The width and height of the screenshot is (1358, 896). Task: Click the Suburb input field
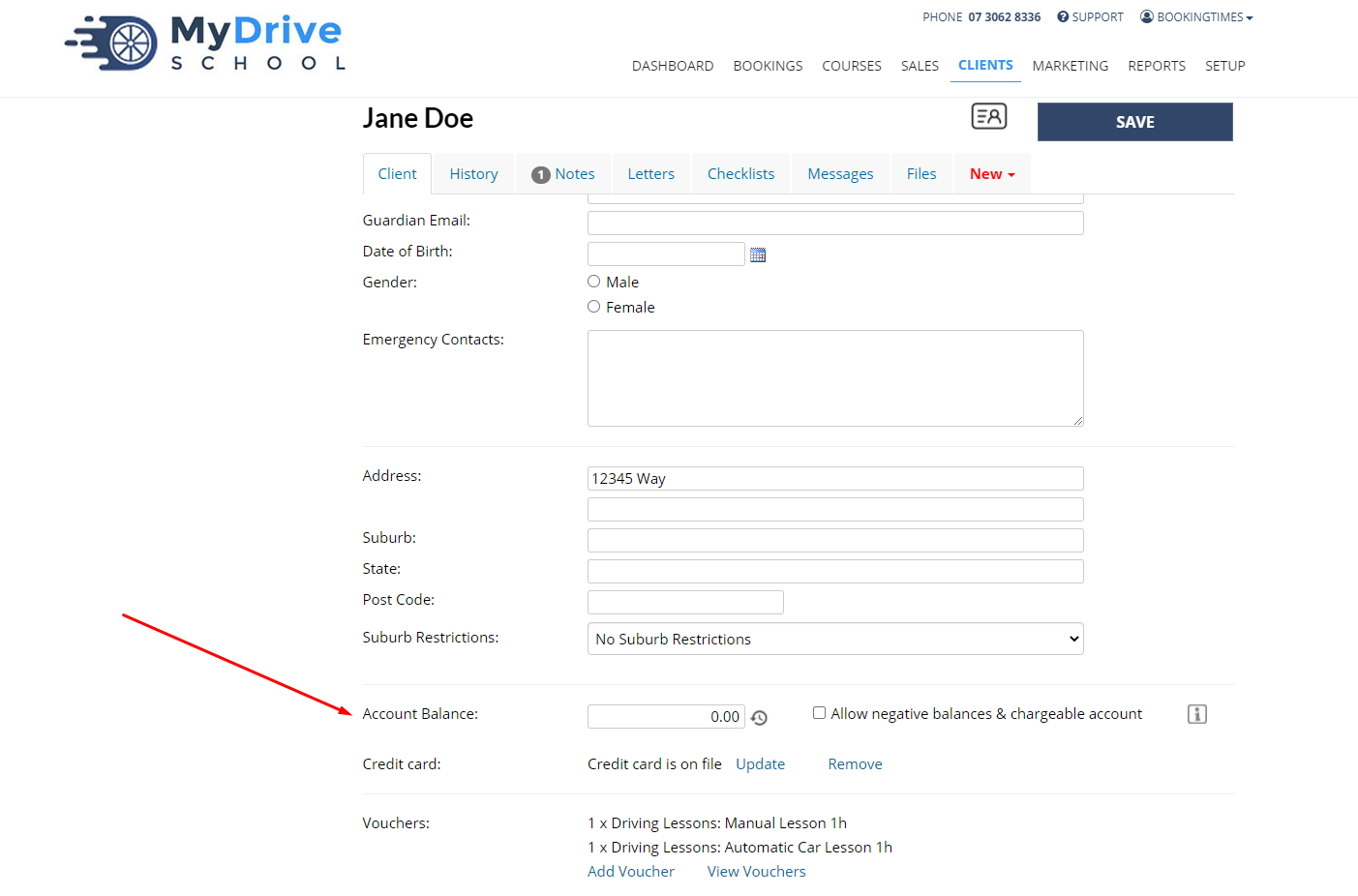point(835,540)
